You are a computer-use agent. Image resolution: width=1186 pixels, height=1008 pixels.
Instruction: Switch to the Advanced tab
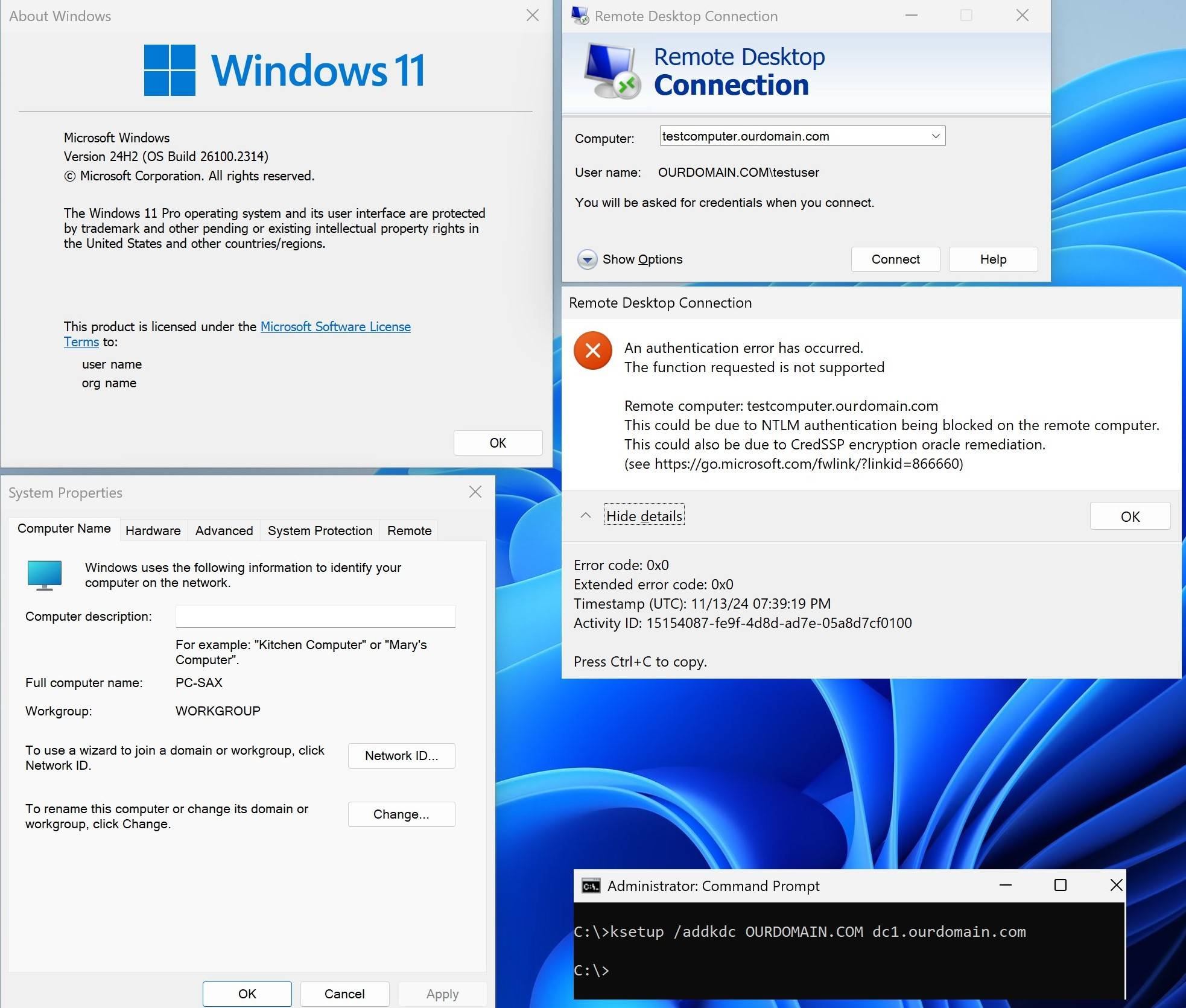(224, 531)
